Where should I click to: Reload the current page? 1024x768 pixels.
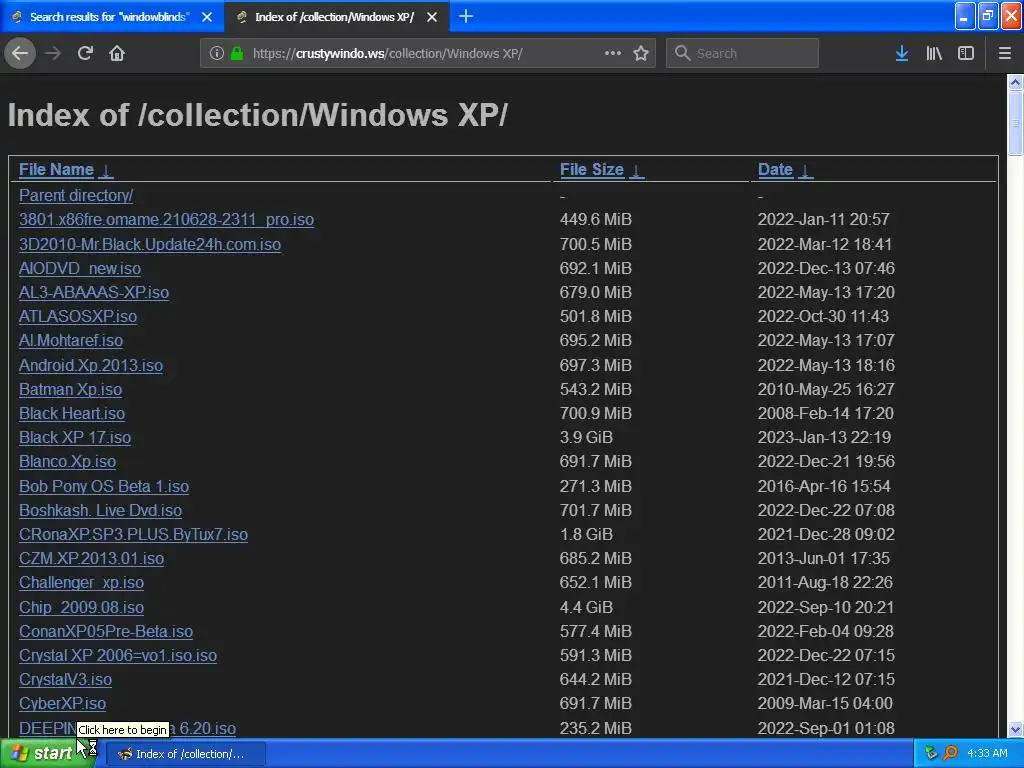tap(85, 53)
